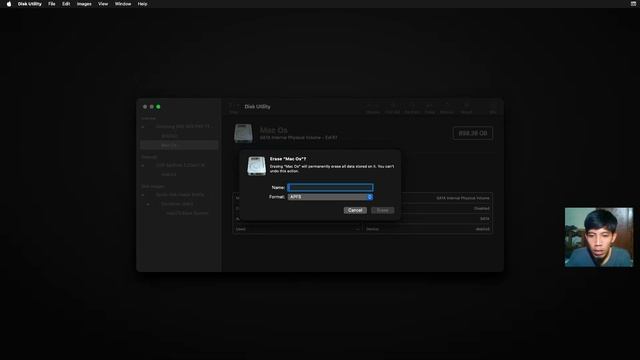The width and height of the screenshot is (640, 360).
Task: Click the drive icon in the Erase dialog
Action: (256, 166)
